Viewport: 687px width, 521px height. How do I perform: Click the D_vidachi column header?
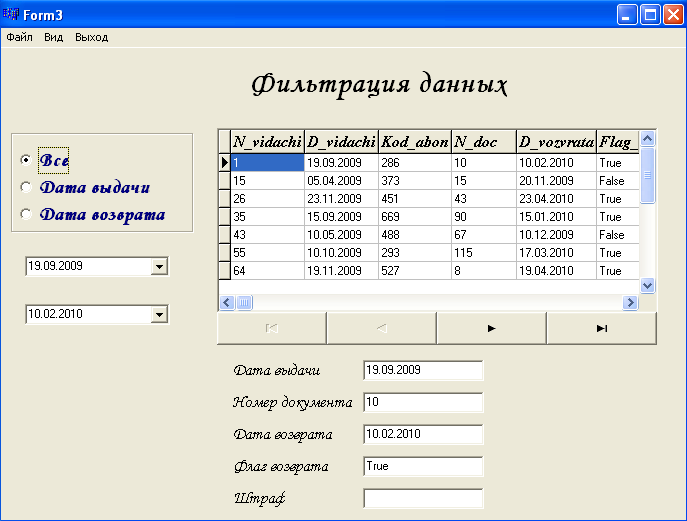click(x=341, y=142)
